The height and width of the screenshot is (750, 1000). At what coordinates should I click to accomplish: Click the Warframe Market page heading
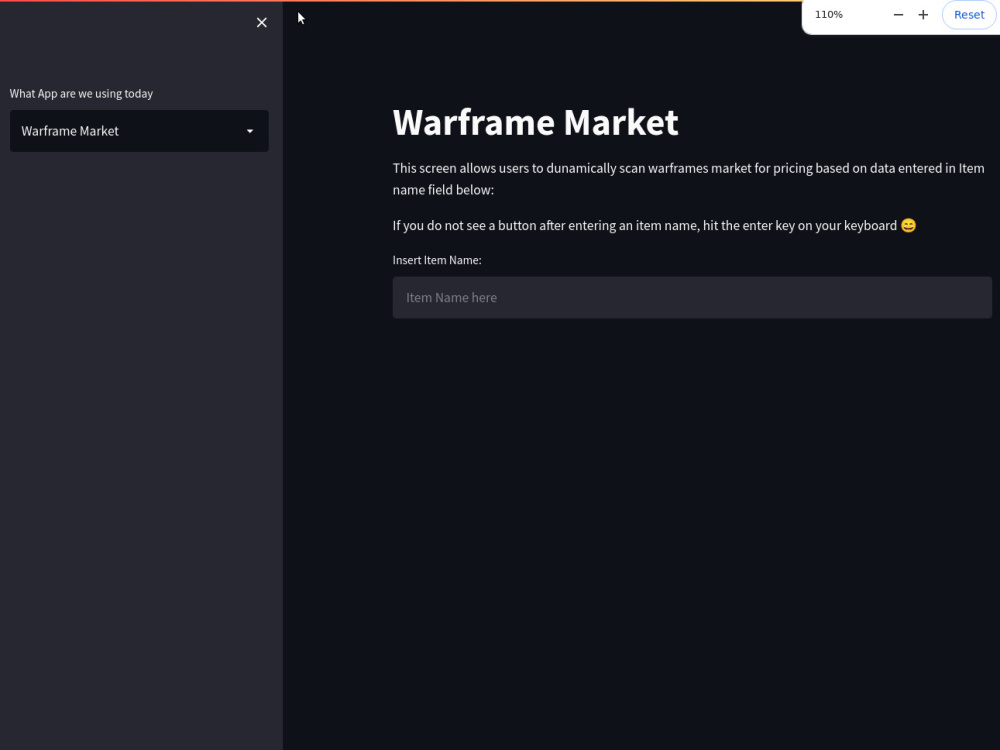point(536,122)
